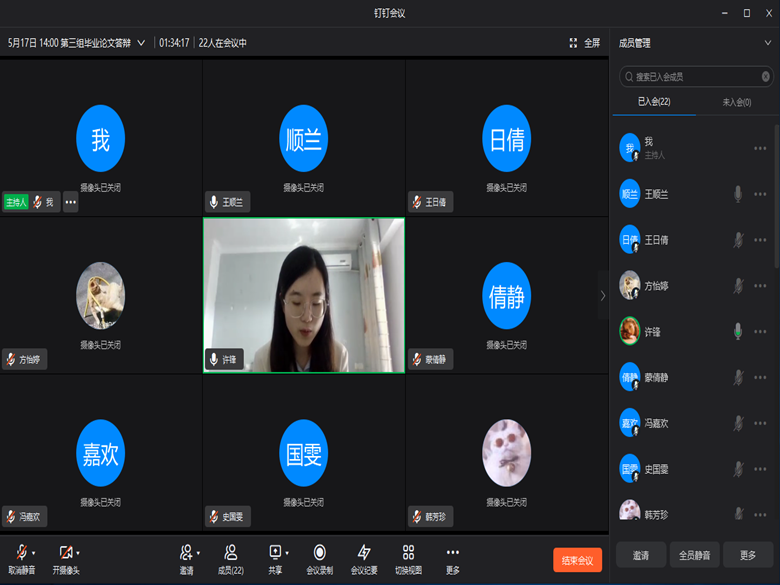Clear the member search box
The image size is (780, 585).
(765, 76)
